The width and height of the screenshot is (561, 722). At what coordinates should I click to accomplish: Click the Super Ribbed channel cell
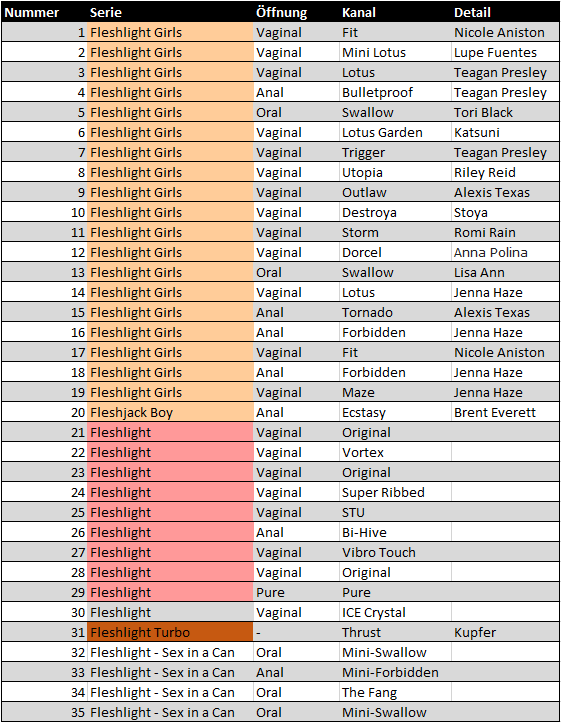pyautogui.click(x=395, y=492)
